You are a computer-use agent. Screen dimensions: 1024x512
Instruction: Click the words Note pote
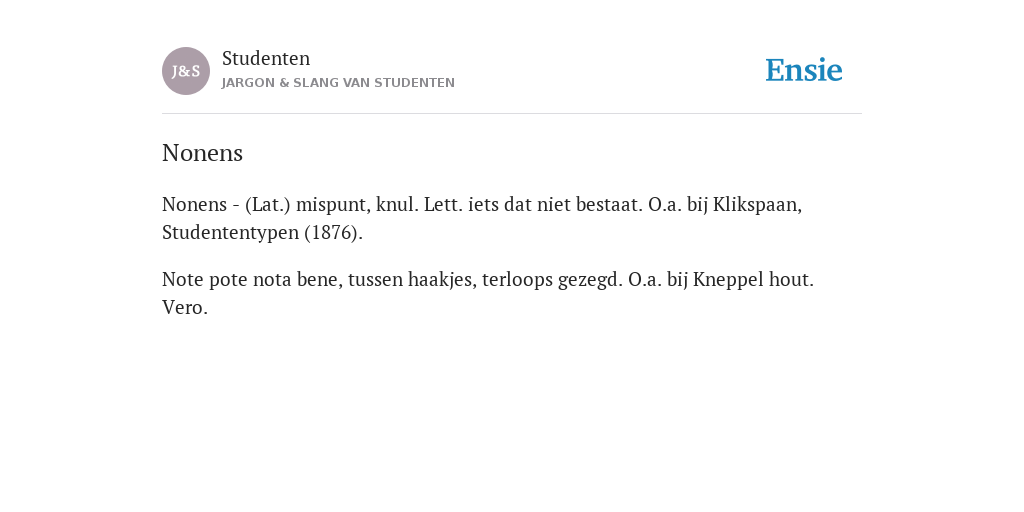(x=204, y=280)
